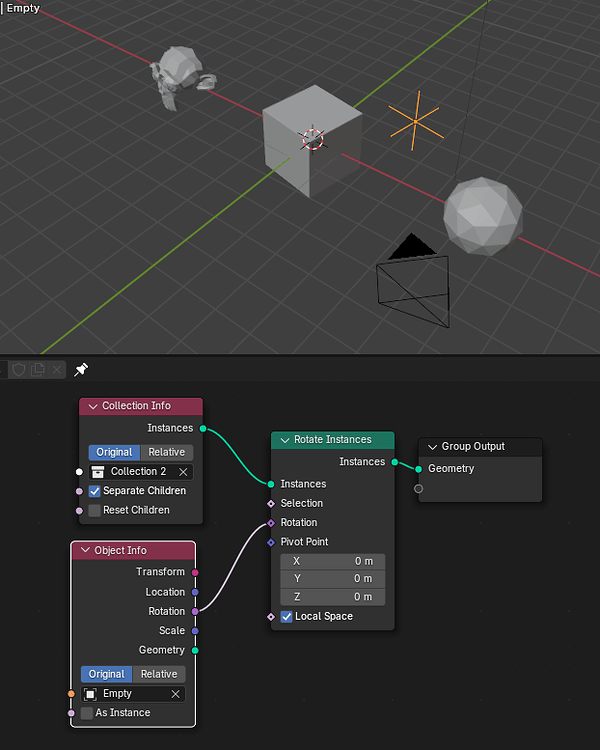Click the As Instance input socket
This screenshot has width=600, height=750.
tap(71, 713)
